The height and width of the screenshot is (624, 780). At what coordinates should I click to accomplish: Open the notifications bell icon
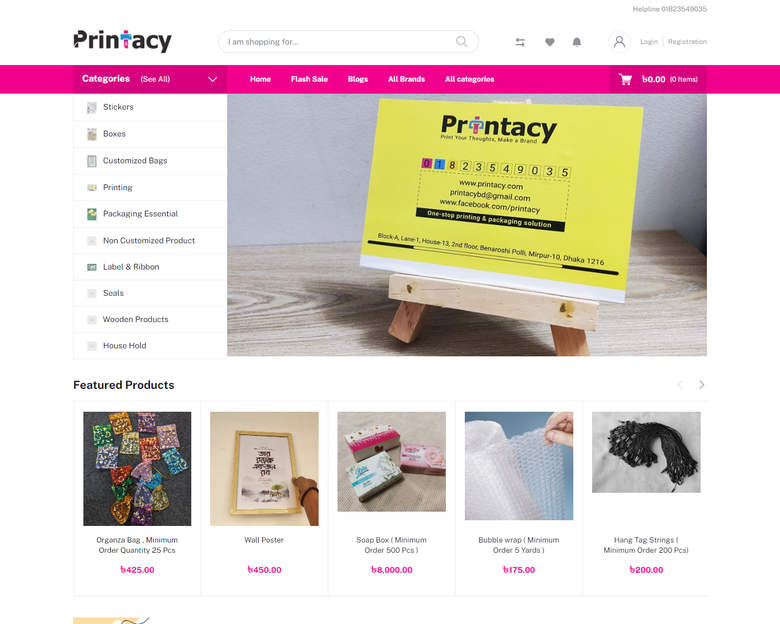[577, 42]
